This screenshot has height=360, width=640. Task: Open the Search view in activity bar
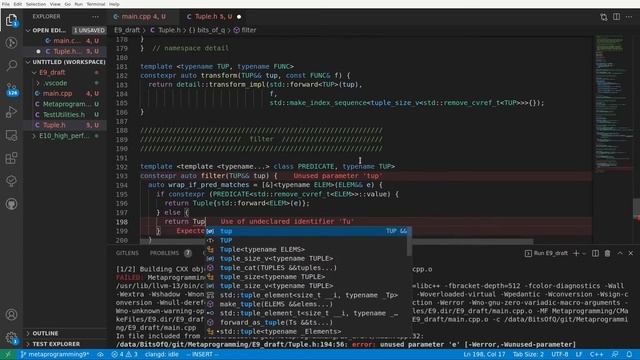11,65
